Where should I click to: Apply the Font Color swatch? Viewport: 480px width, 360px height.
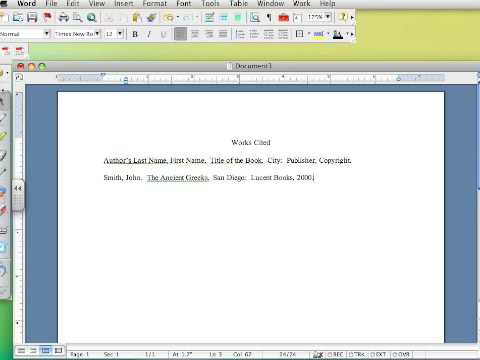(338, 34)
